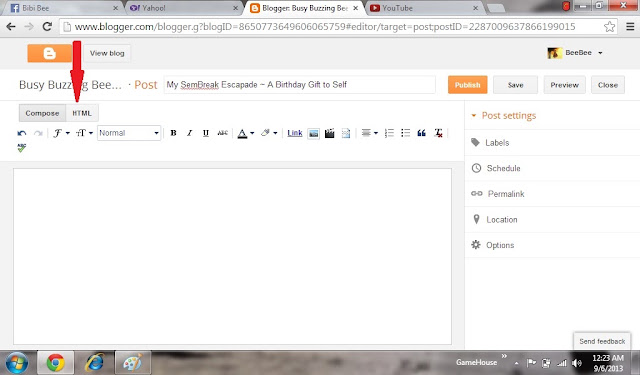Screen dimensions: 640x375
Task: Open the font size picker
Action: click(84, 133)
